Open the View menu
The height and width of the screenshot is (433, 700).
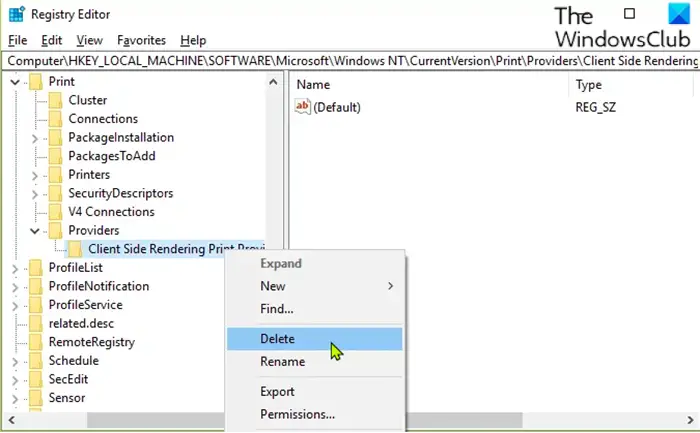tap(89, 40)
